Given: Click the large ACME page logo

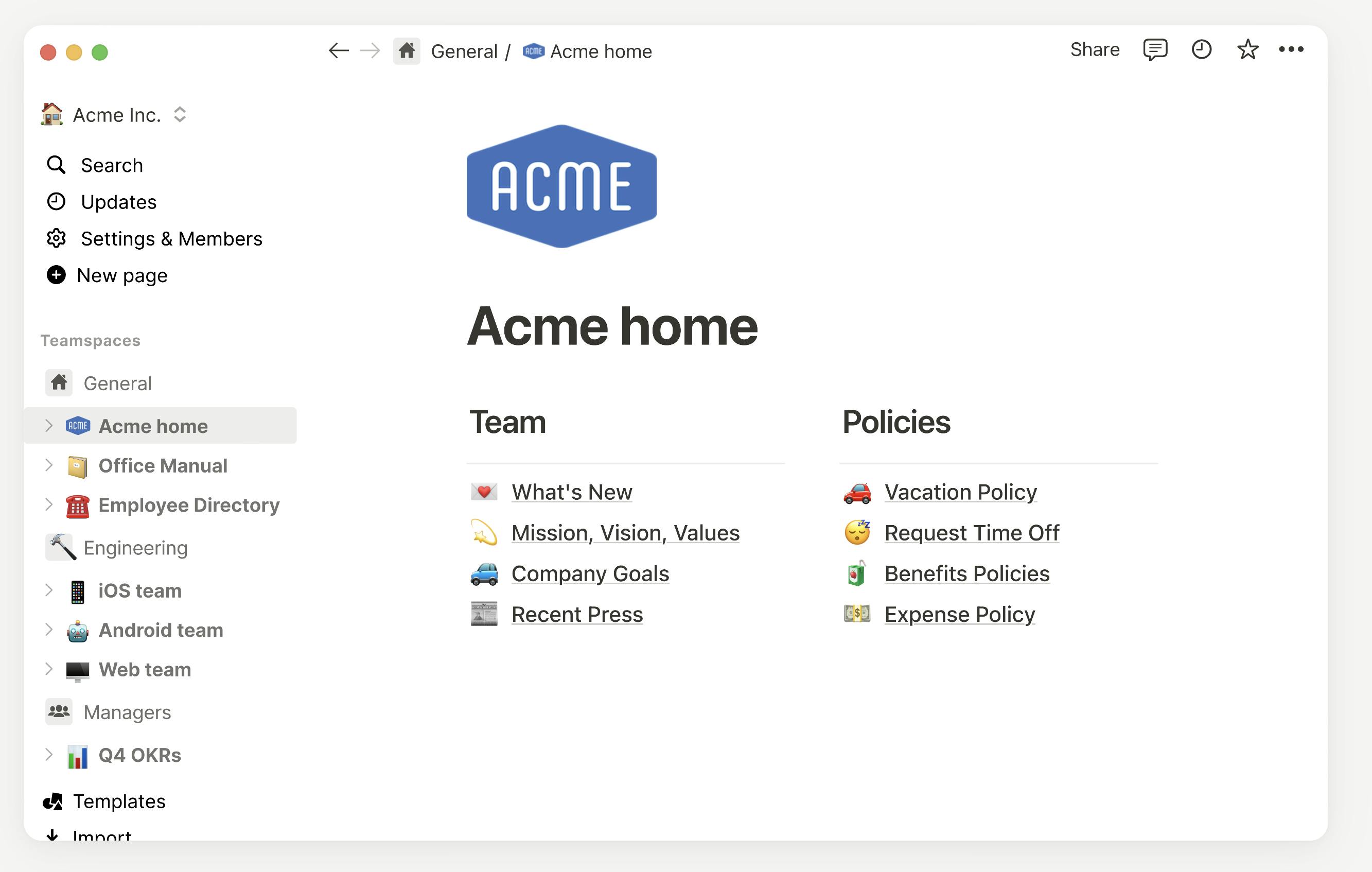Looking at the screenshot, I should click(561, 186).
